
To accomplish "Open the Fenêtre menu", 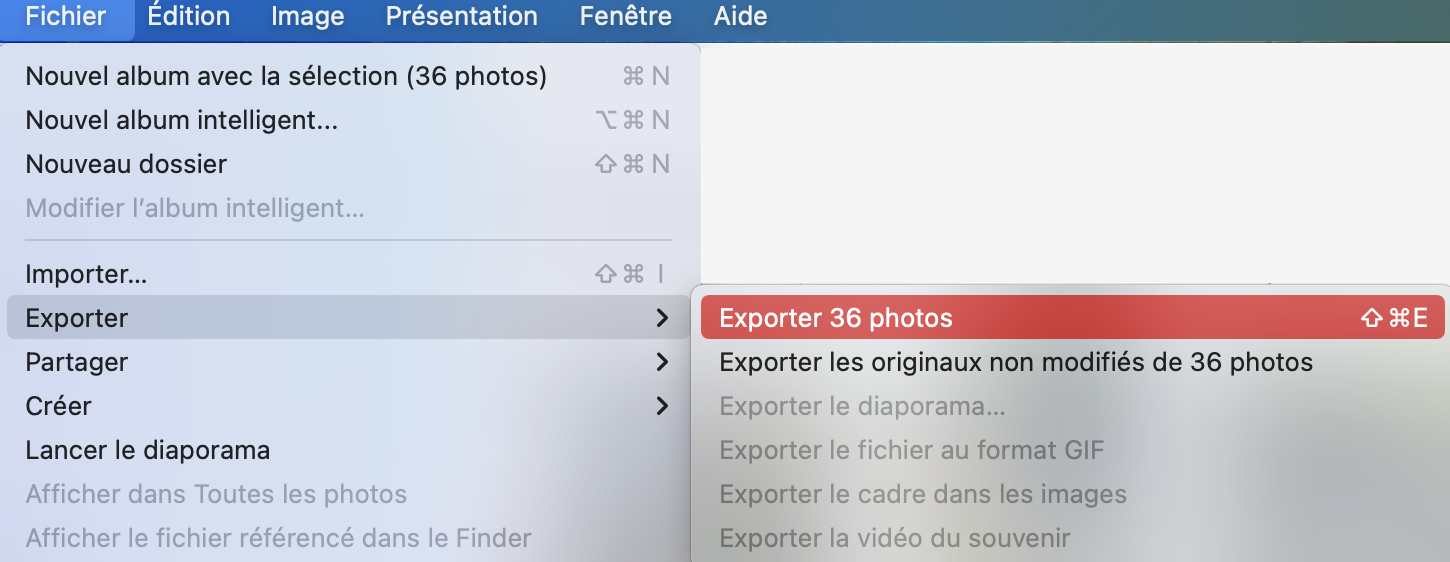I will [625, 17].
